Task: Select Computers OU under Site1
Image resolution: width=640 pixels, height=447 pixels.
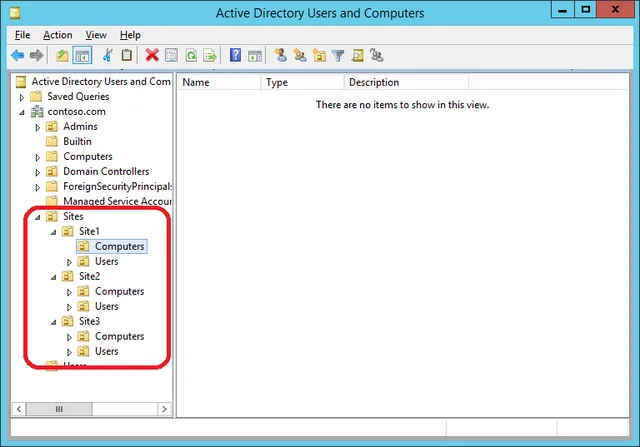Action: (x=119, y=247)
